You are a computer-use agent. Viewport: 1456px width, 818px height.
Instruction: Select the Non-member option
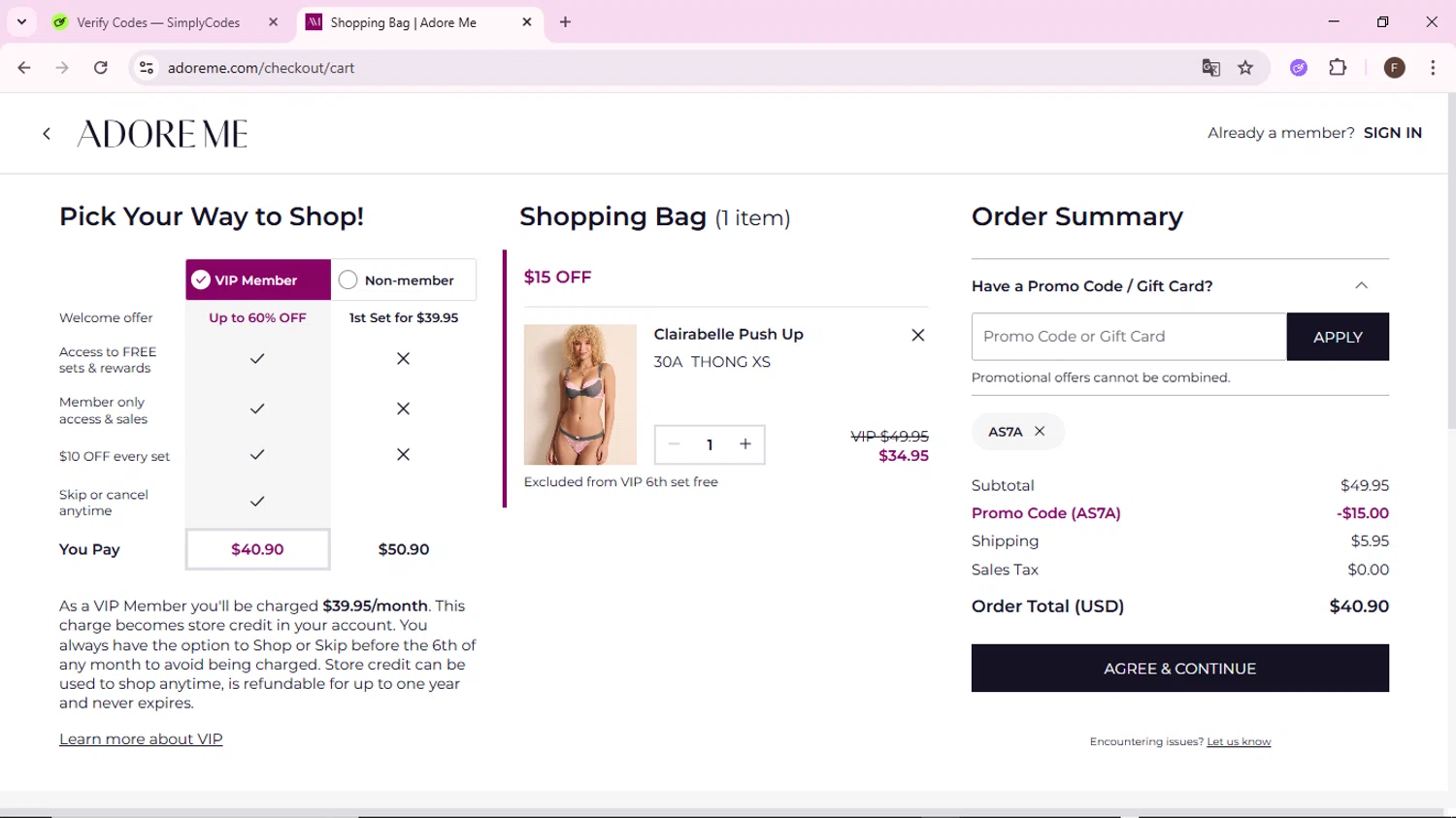pyautogui.click(x=404, y=279)
